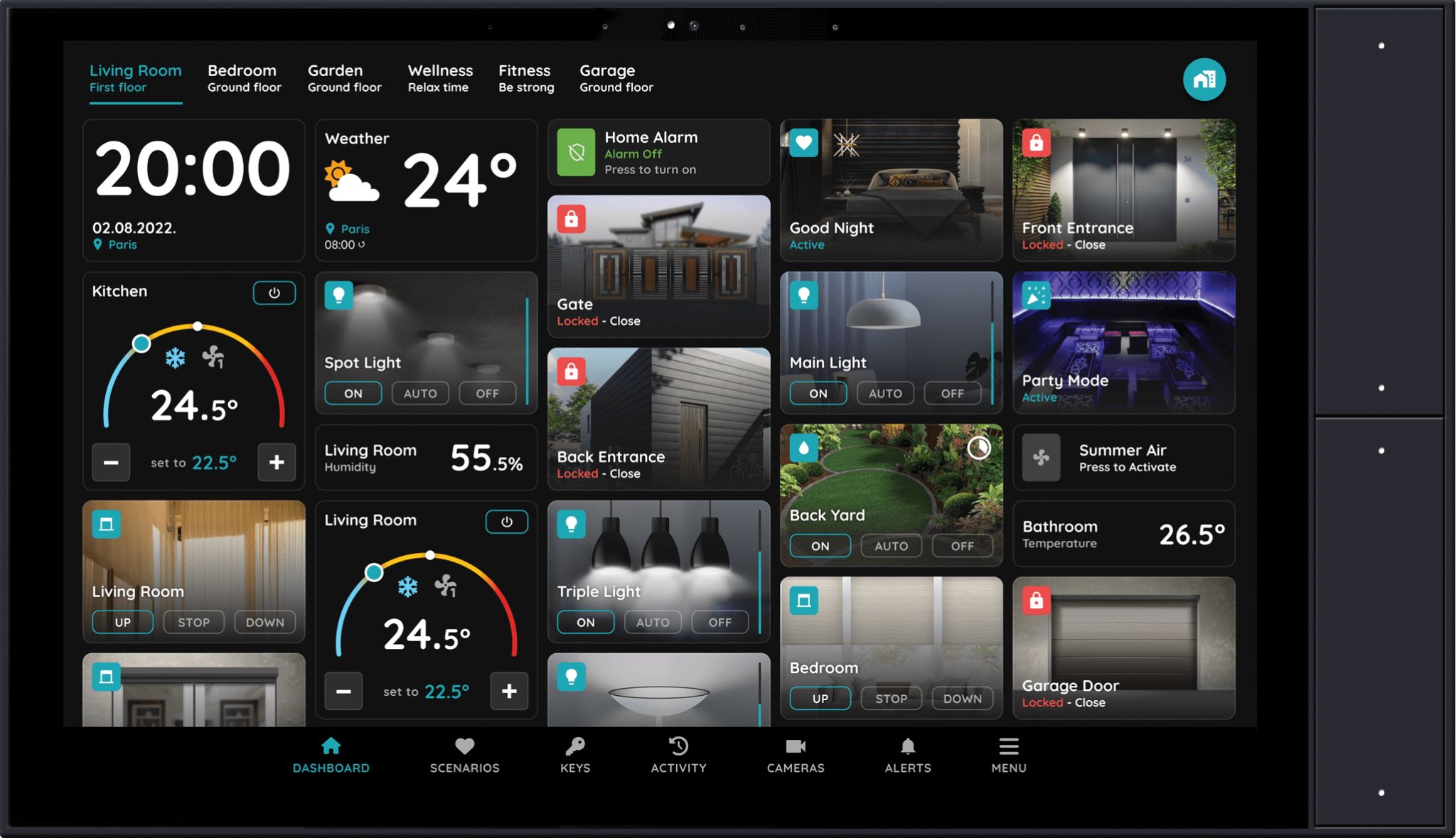This screenshot has width=1456, height=838.
Task: Tap the Living Room blinds icon
Action: (x=106, y=524)
